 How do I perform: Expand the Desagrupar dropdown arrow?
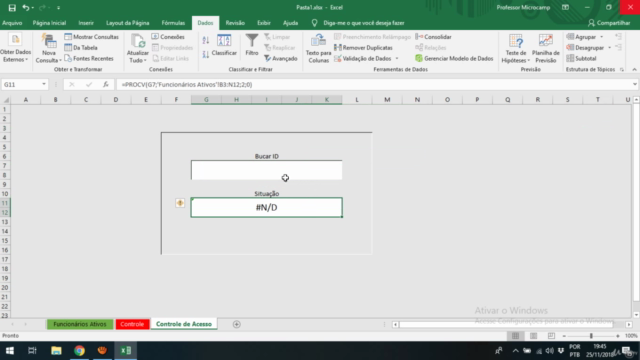coord(609,47)
